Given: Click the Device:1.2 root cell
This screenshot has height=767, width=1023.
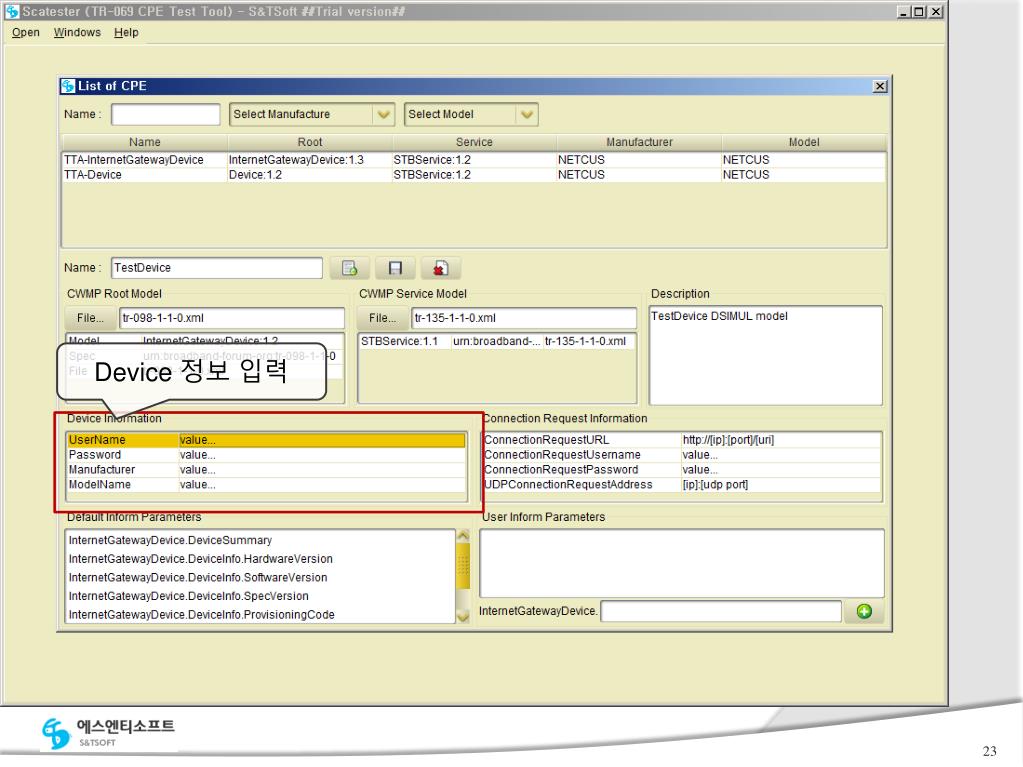Looking at the screenshot, I should click(309, 175).
